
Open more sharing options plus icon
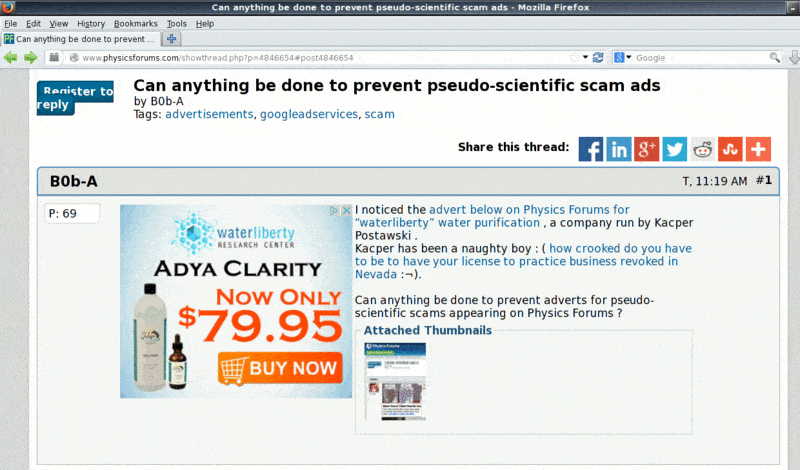pyautogui.click(x=758, y=149)
